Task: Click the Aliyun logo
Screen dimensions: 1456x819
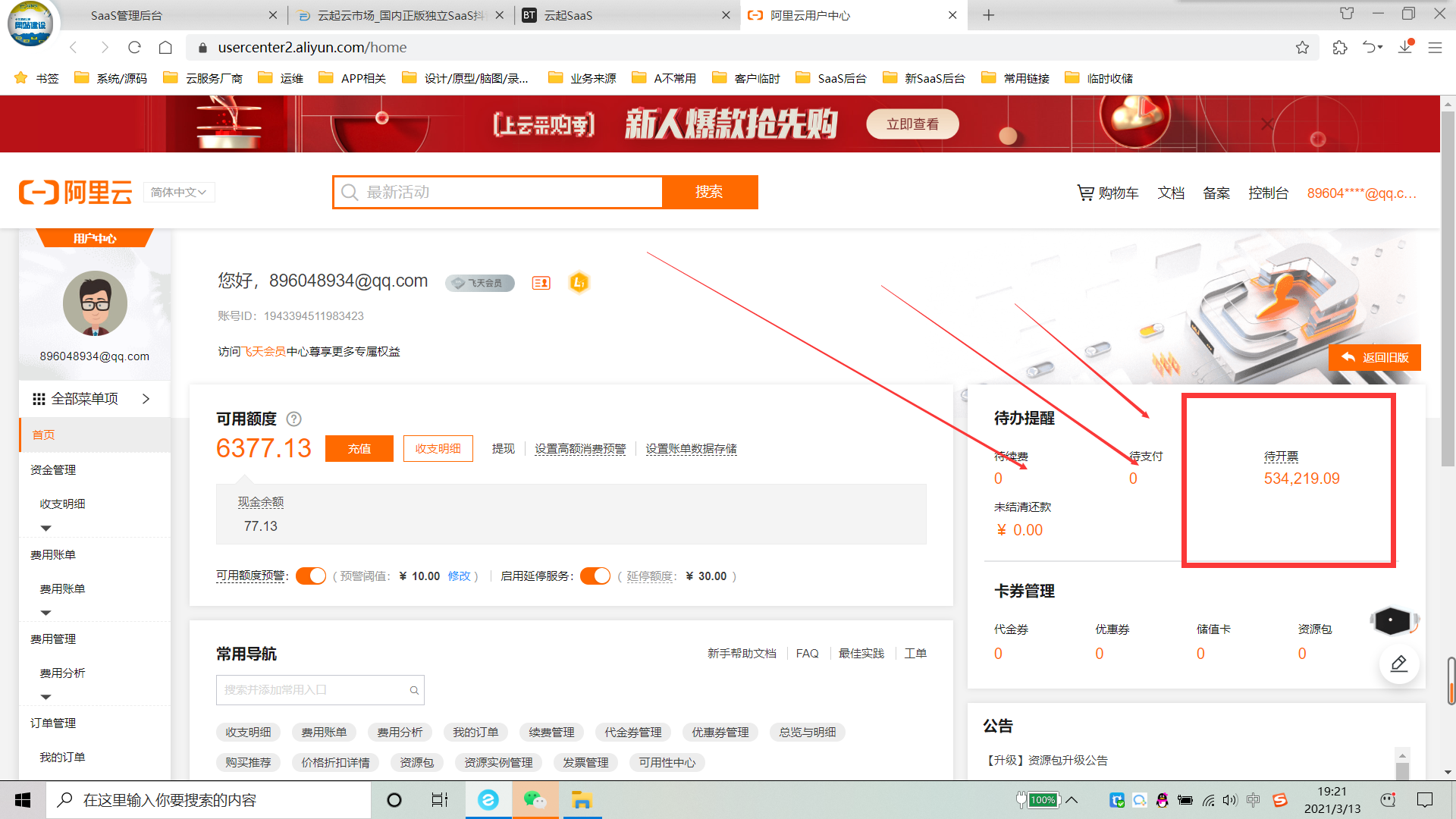Action: pos(75,193)
